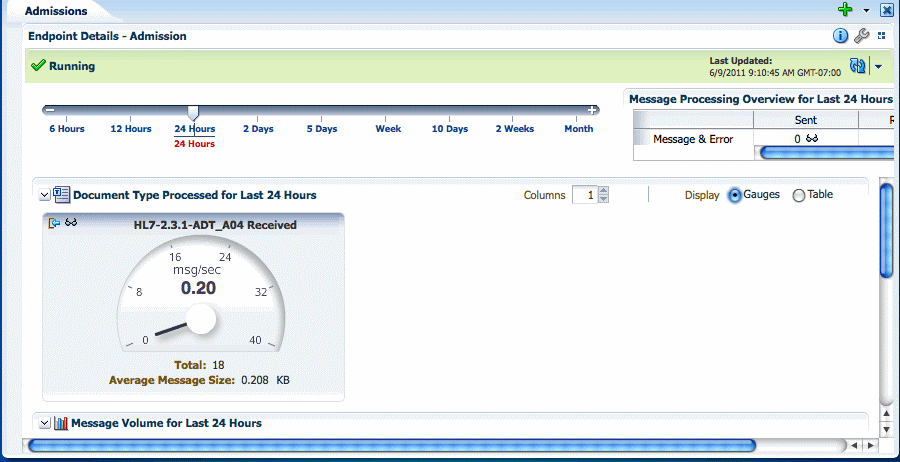Select the 6 Hours time range

[x=67, y=129]
